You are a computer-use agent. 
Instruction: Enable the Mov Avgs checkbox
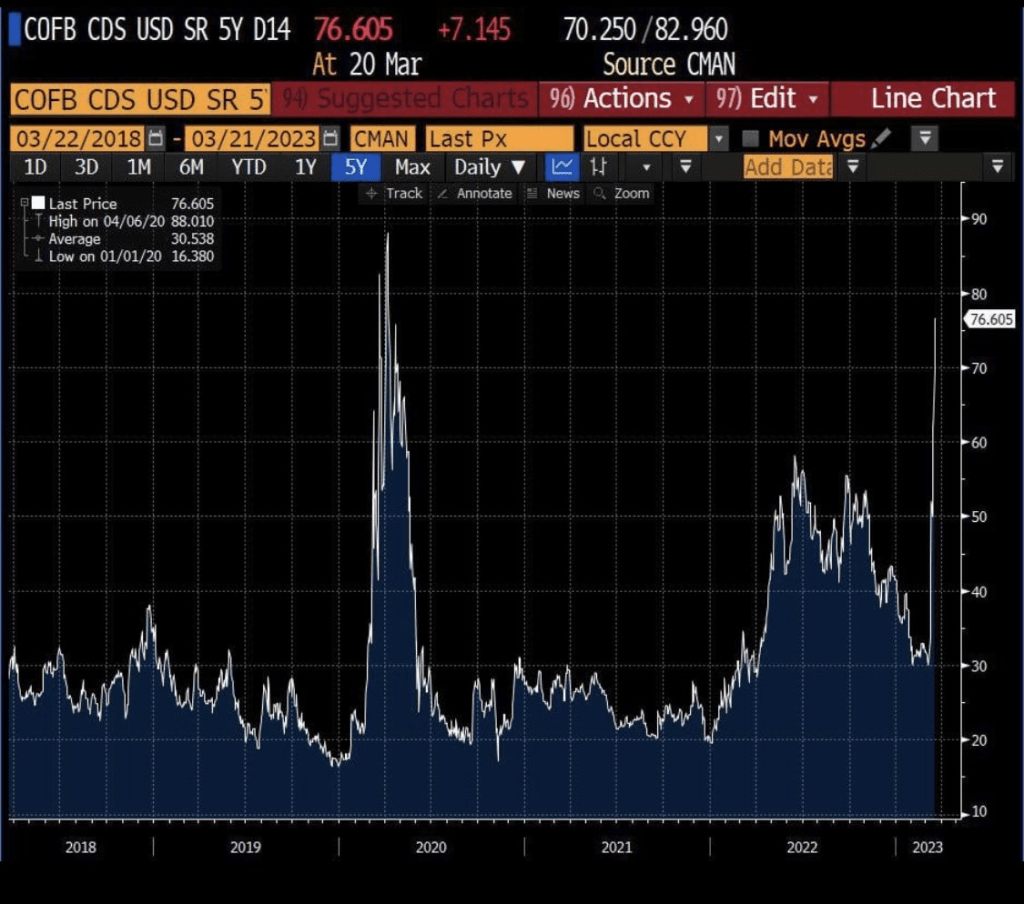click(752, 138)
